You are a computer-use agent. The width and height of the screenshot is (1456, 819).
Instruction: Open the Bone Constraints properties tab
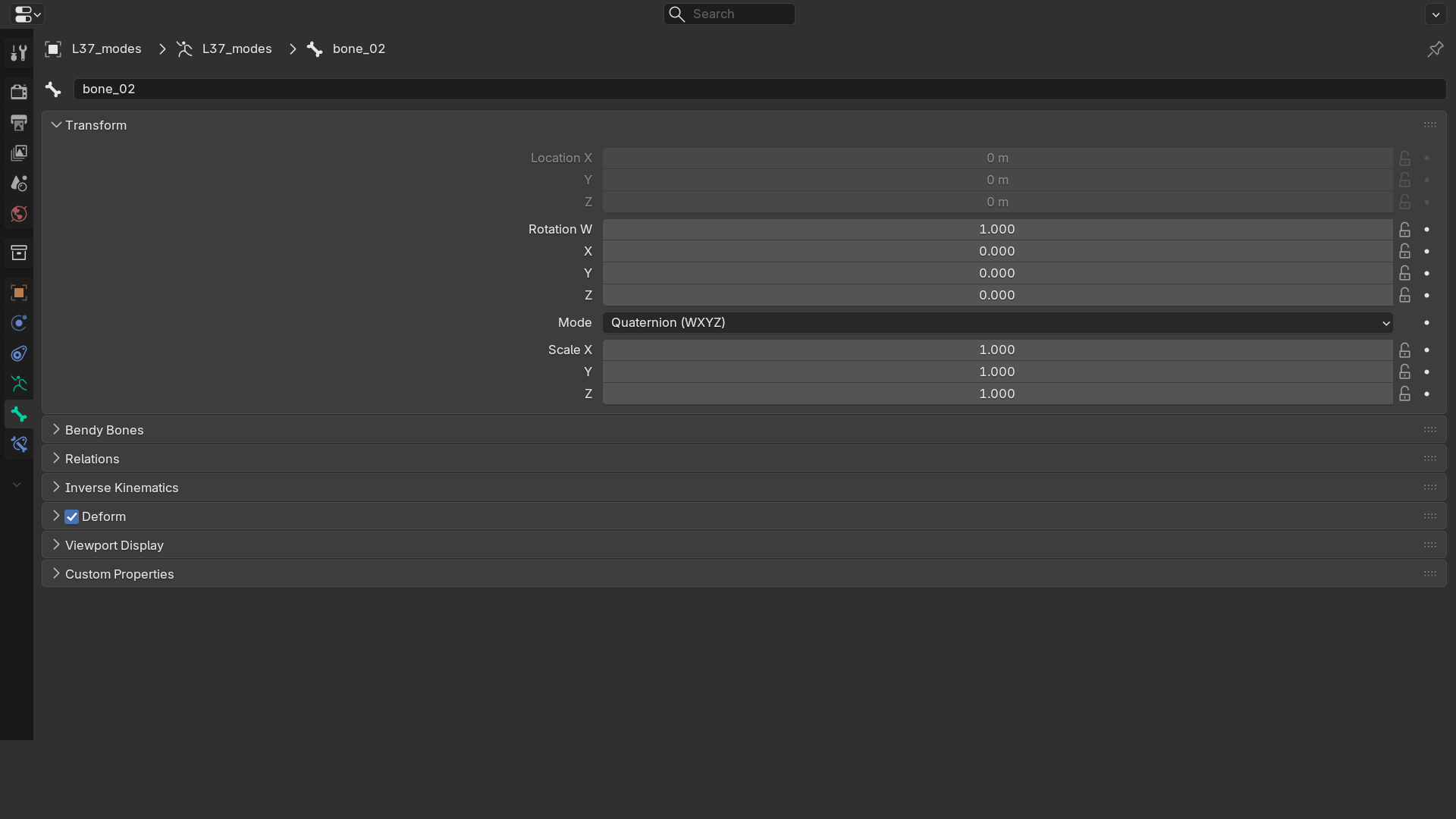click(18, 444)
